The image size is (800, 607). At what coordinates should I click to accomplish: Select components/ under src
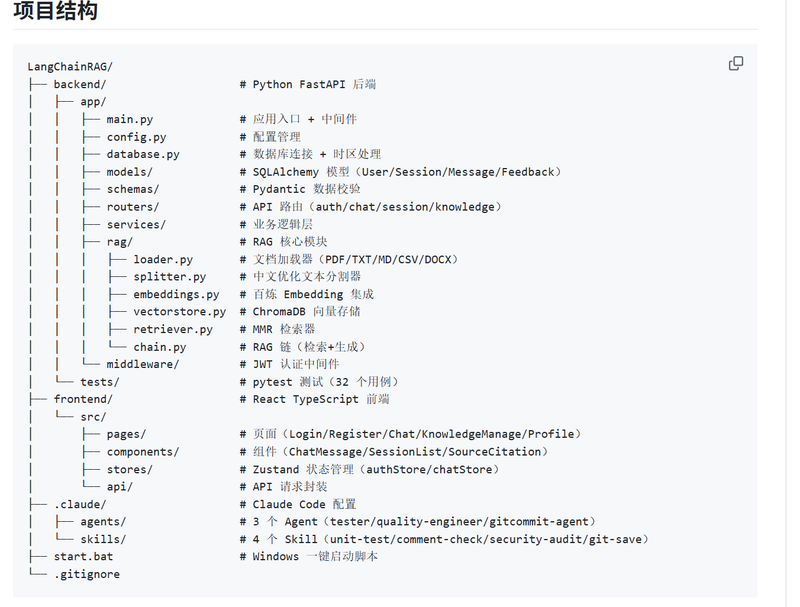click(143, 452)
